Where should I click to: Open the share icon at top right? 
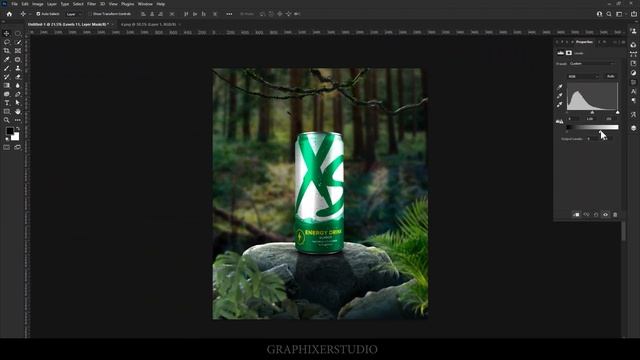tap(633, 14)
